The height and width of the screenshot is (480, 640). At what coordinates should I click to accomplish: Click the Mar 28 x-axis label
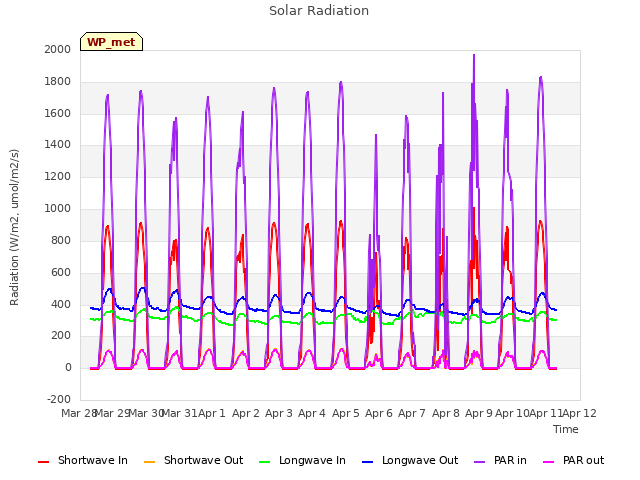pos(78,413)
